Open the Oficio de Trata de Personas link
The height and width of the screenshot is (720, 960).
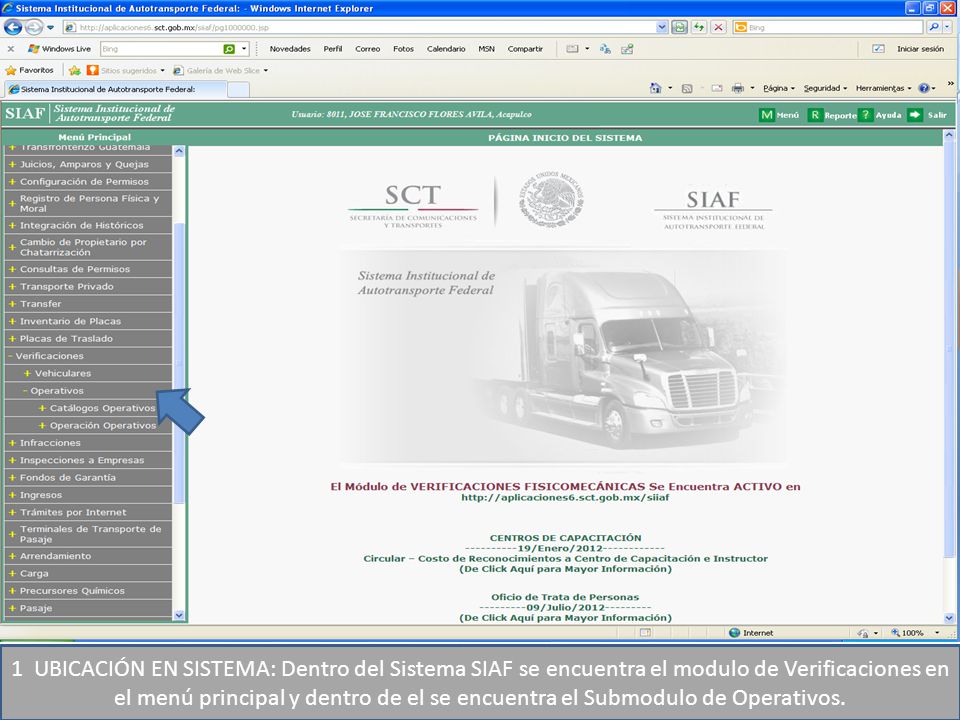pos(565,598)
